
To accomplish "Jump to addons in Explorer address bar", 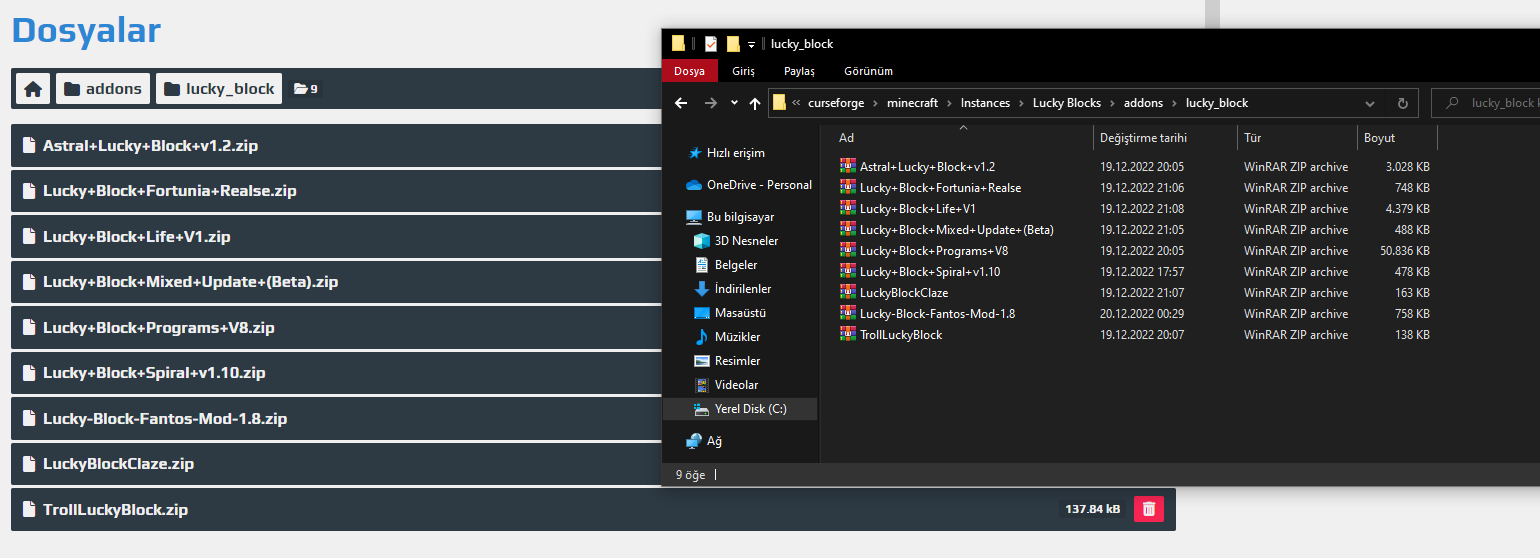I will (1143, 103).
